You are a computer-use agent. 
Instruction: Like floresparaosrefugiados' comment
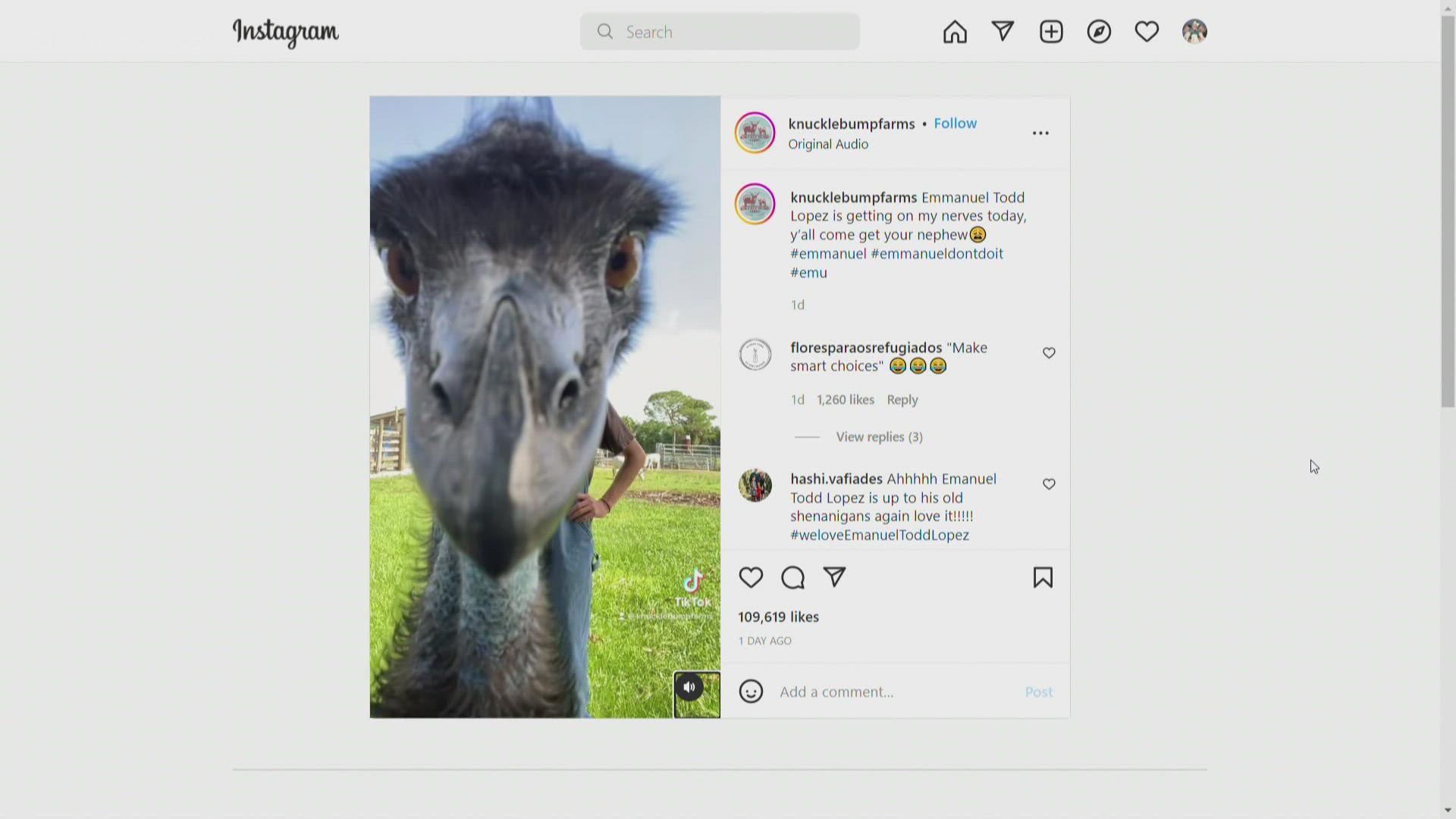click(x=1049, y=353)
